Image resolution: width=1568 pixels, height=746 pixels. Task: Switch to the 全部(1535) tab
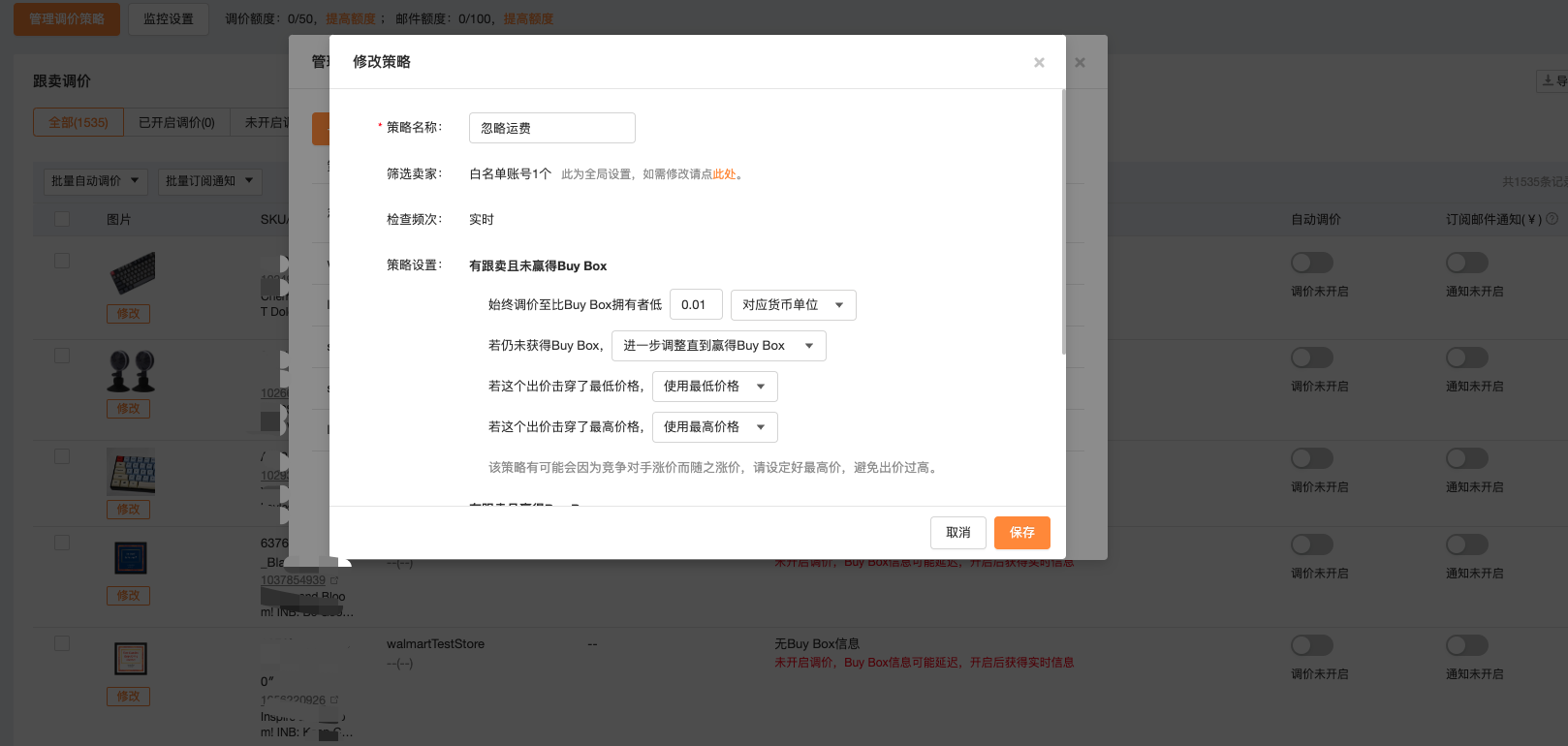pyautogui.click(x=78, y=122)
